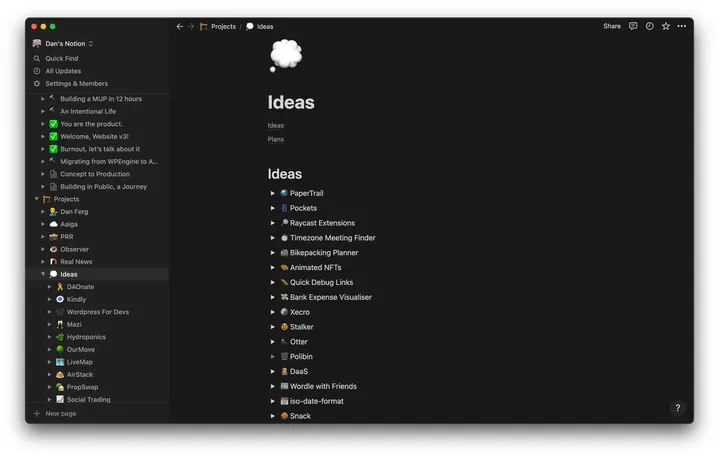
Task: Expand the Stalker toggle
Action: 272,327
